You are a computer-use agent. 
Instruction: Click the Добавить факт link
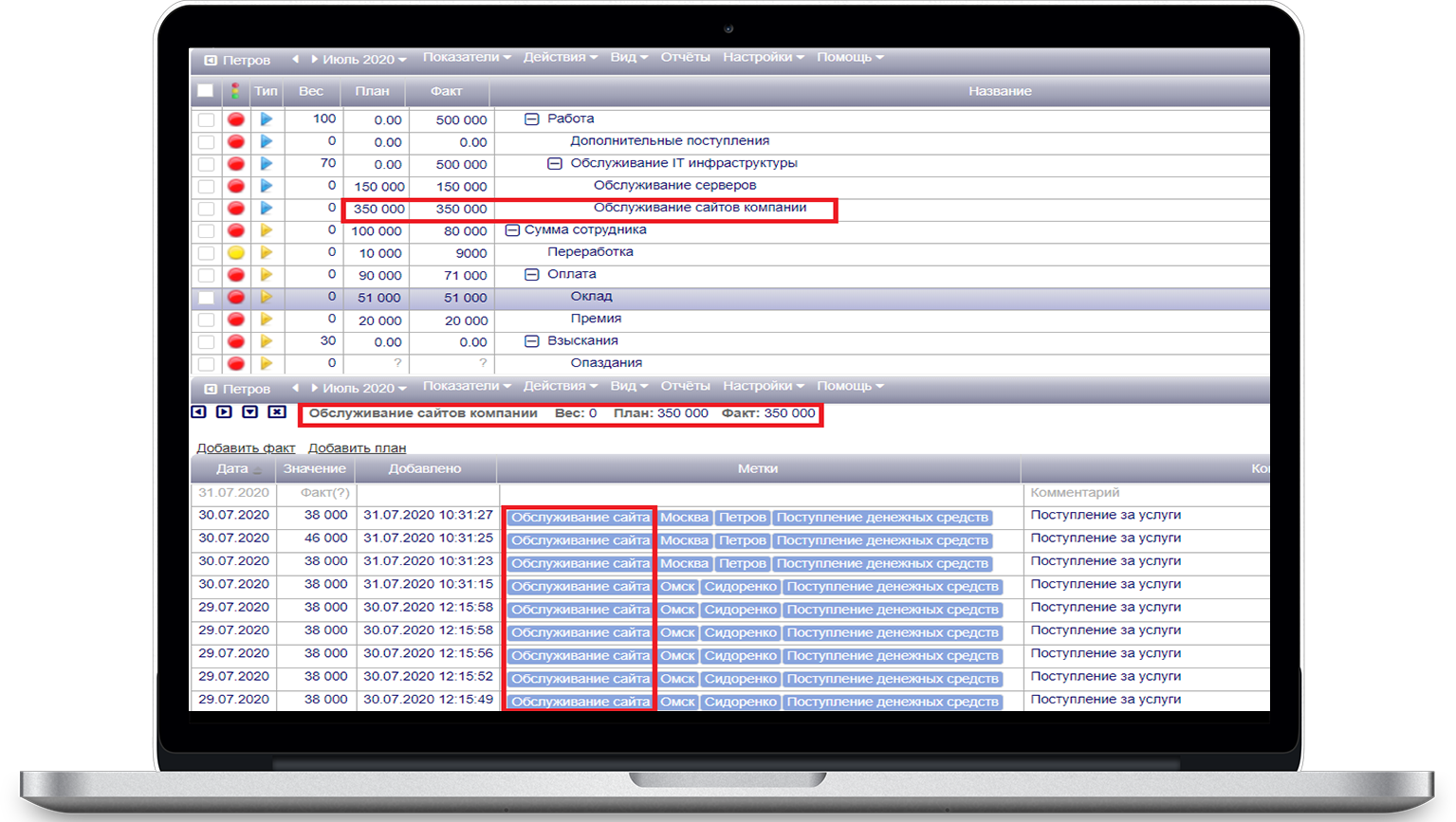coord(246,448)
